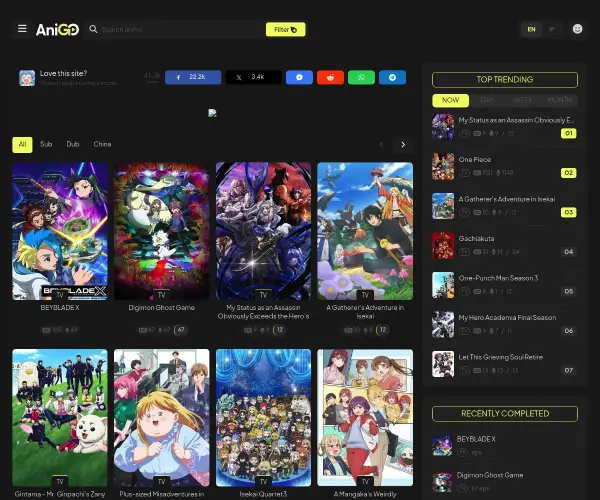Screen dimensions: 600x500
Task: Go to previous page arrow
Action: [x=382, y=145]
